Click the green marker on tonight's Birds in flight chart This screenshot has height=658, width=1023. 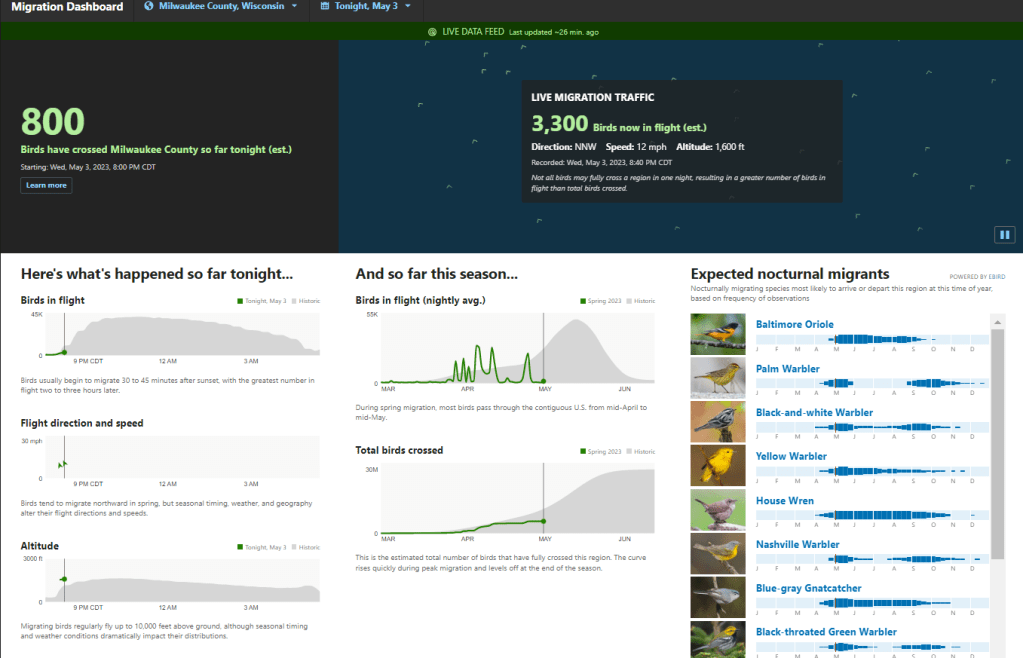point(65,352)
